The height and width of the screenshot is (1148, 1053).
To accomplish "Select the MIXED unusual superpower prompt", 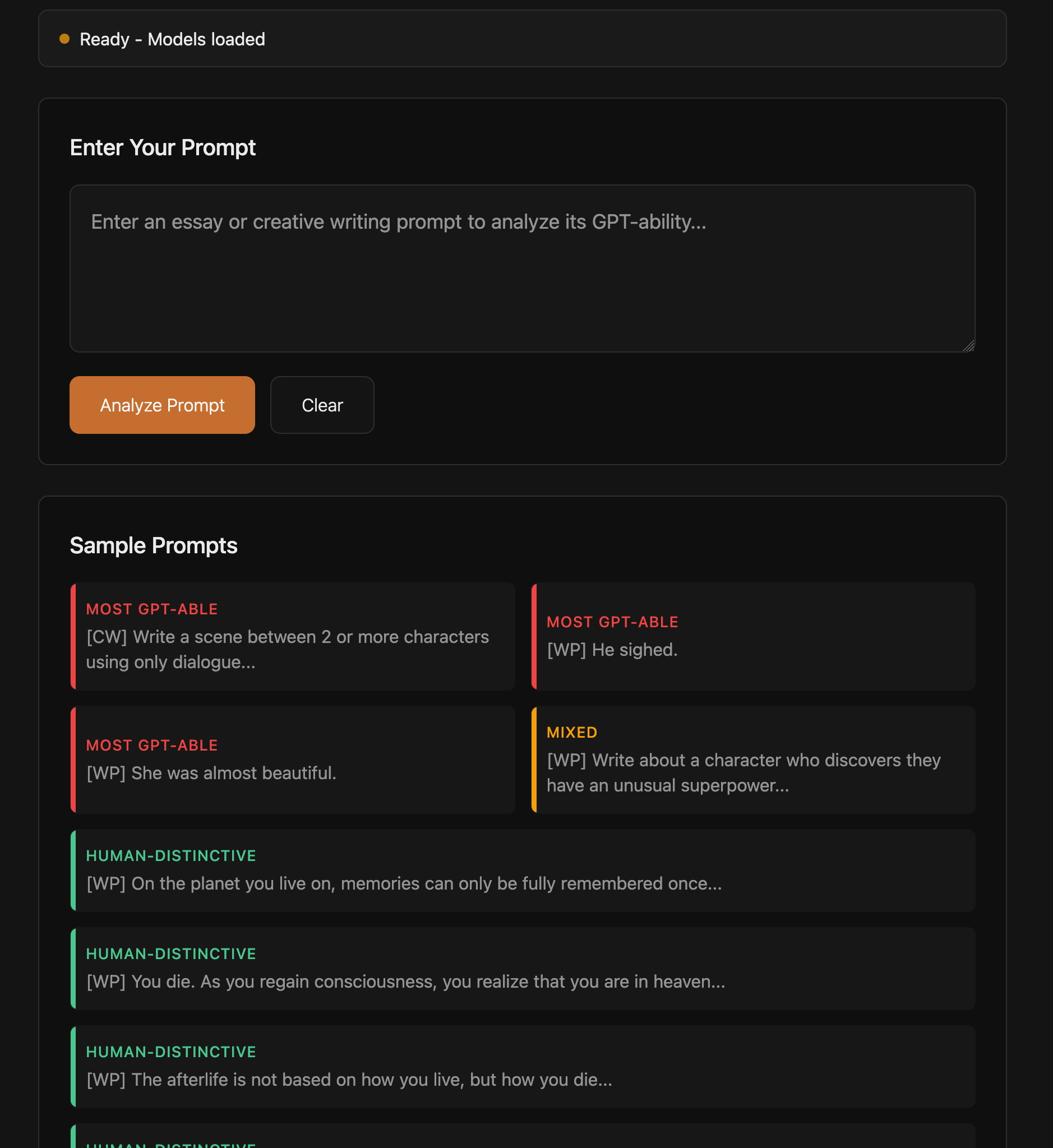I will point(752,760).
